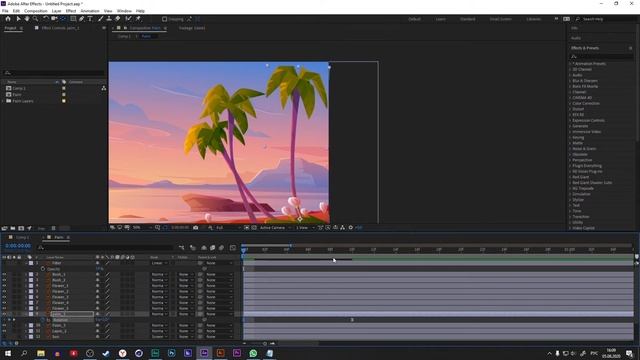Select the Brush tool
Image resolution: width=640 pixels, height=360 pixels.
click(100, 19)
